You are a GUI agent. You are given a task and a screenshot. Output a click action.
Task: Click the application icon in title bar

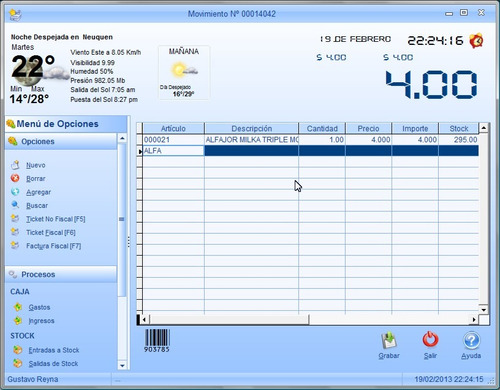tap(15, 15)
